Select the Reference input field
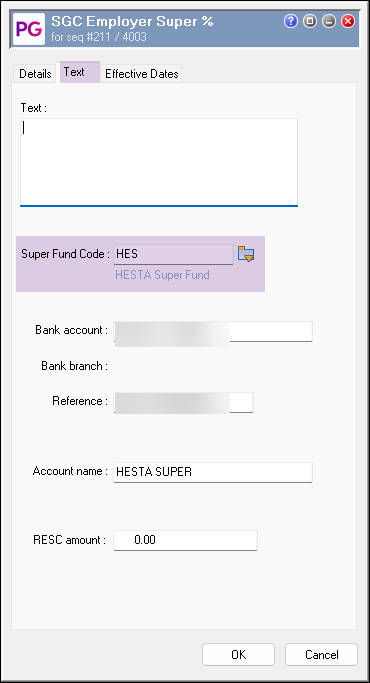Screen dimensions: 370x683 (x=183, y=402)
